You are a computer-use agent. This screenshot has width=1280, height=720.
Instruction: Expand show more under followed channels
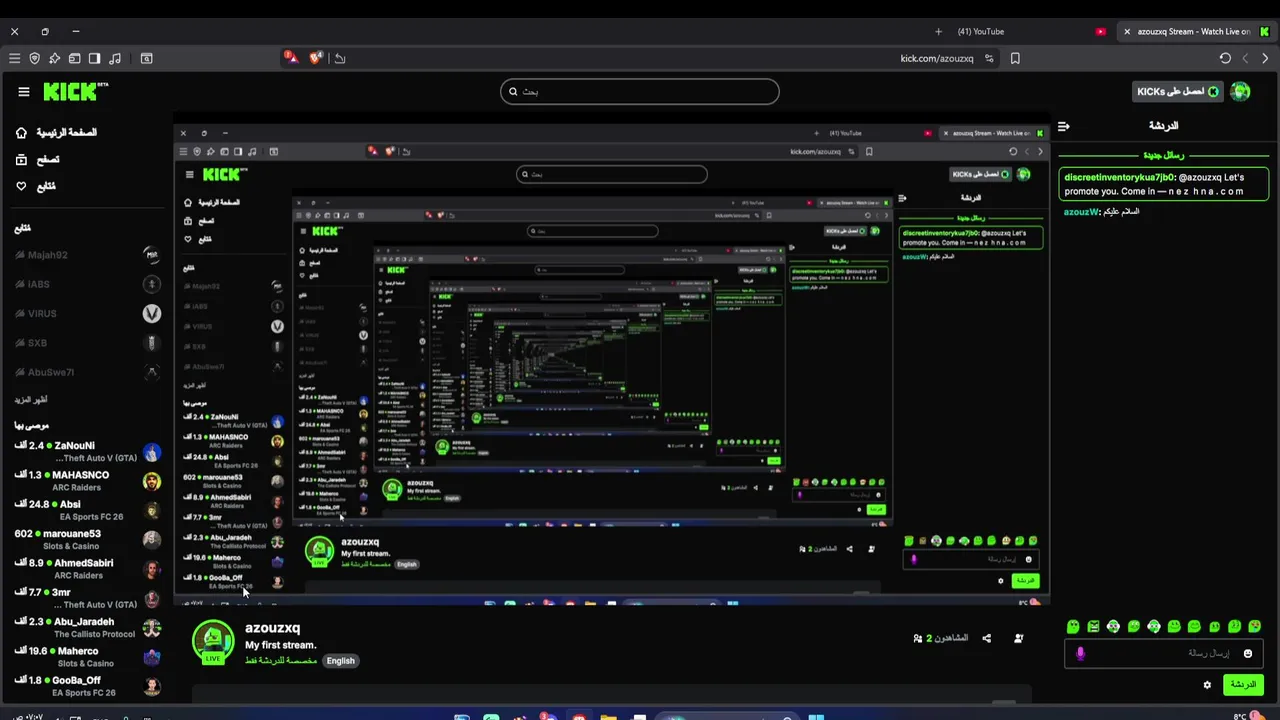point(31,399)
